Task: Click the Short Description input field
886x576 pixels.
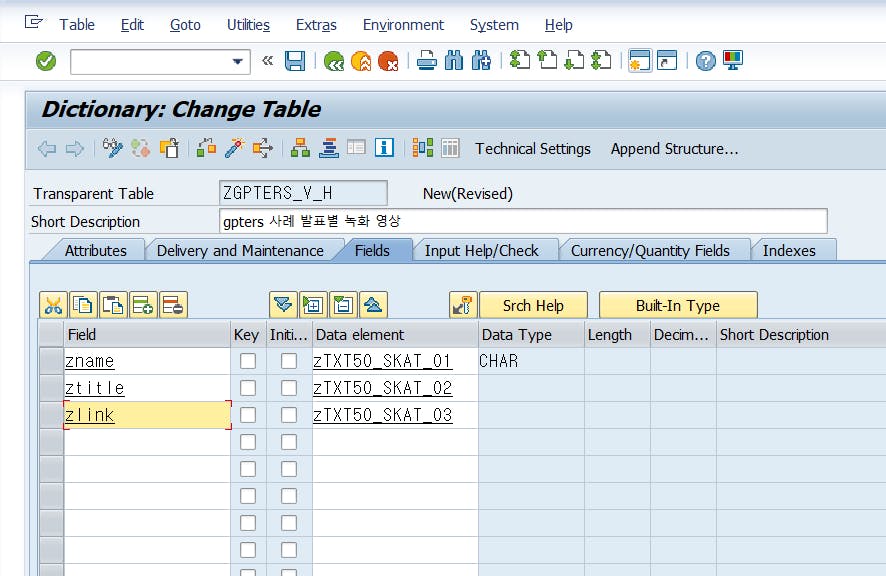Action: click(x=523, y=221)
